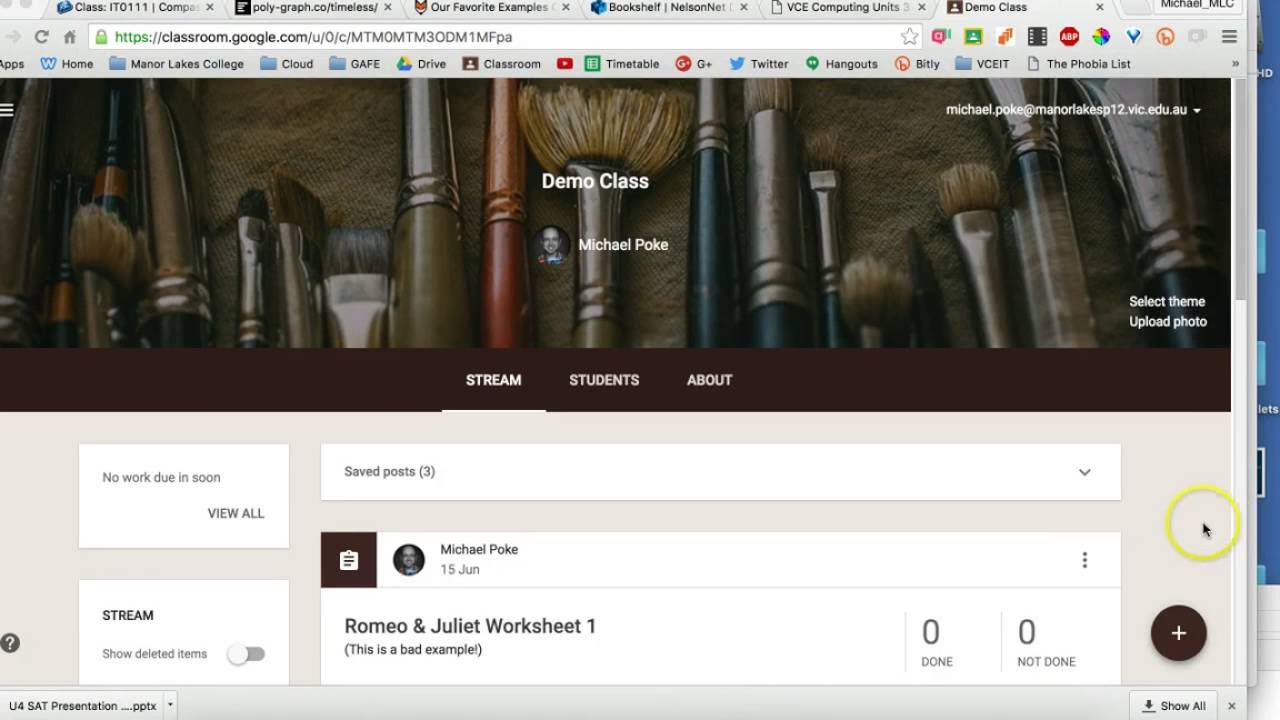Switch to the STUDENTS tab
The image size is (1280, 720).
(604, 380)
